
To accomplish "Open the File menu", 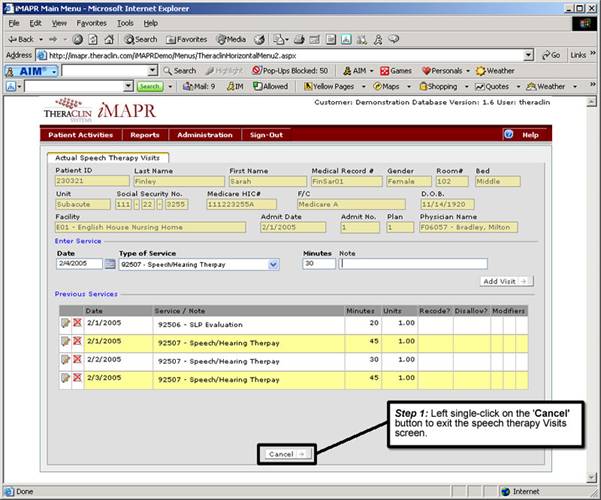I will 14,23.
